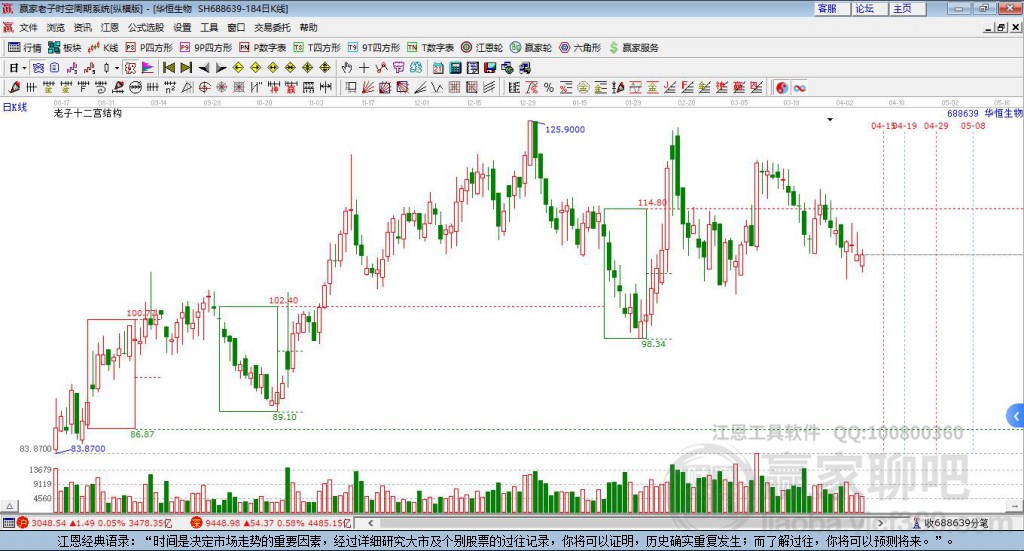Toggle the highlighted blue mesh icon
The width and height of the screenshot is (1024, 551).
[x=38, y=67]
